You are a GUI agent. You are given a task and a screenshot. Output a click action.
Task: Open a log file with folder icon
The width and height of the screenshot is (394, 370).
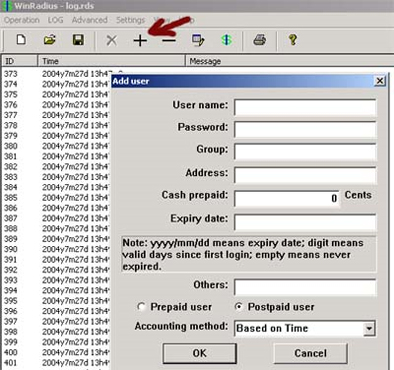(50, 40)
